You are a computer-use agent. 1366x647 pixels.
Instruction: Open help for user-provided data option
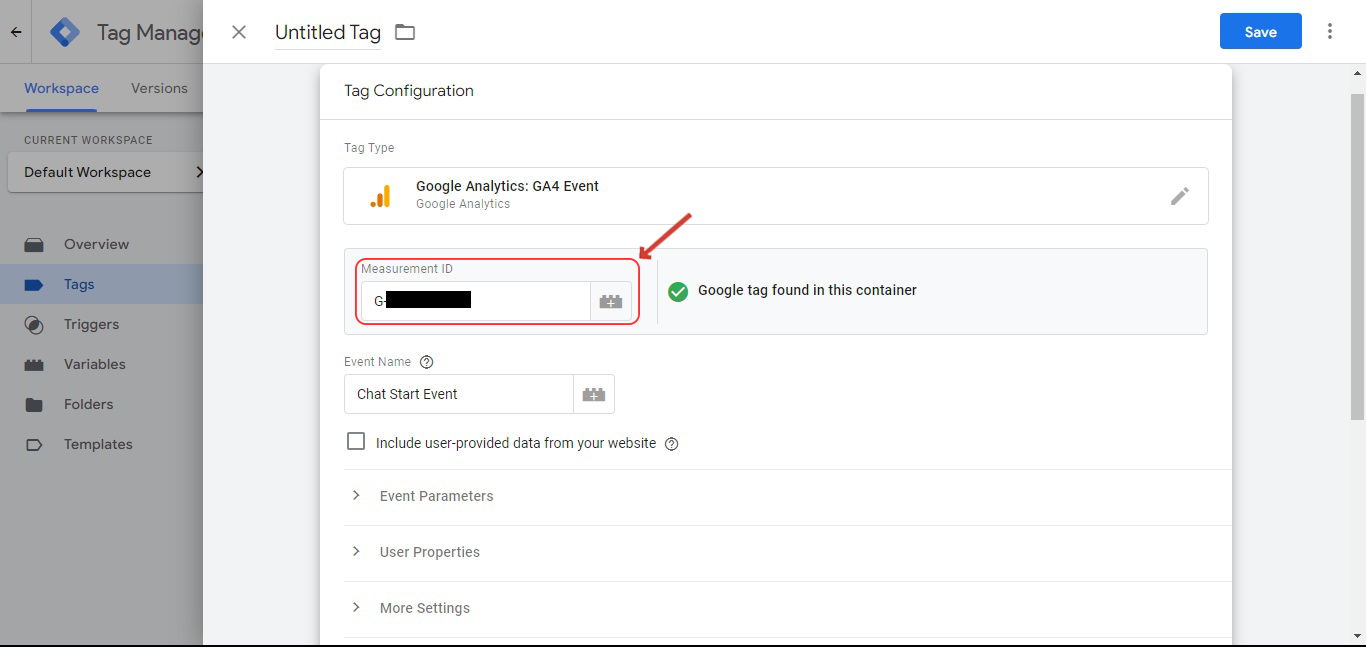(x=672, y=444)
